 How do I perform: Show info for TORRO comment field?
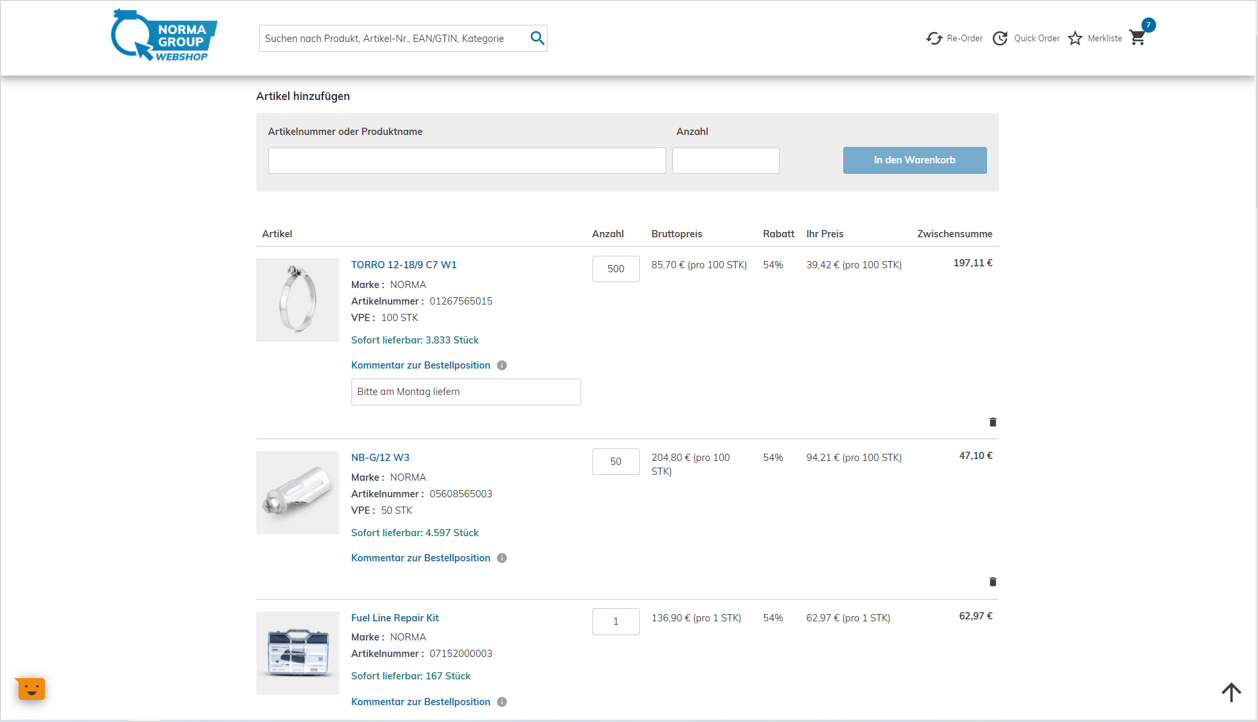tap(502, 366)
